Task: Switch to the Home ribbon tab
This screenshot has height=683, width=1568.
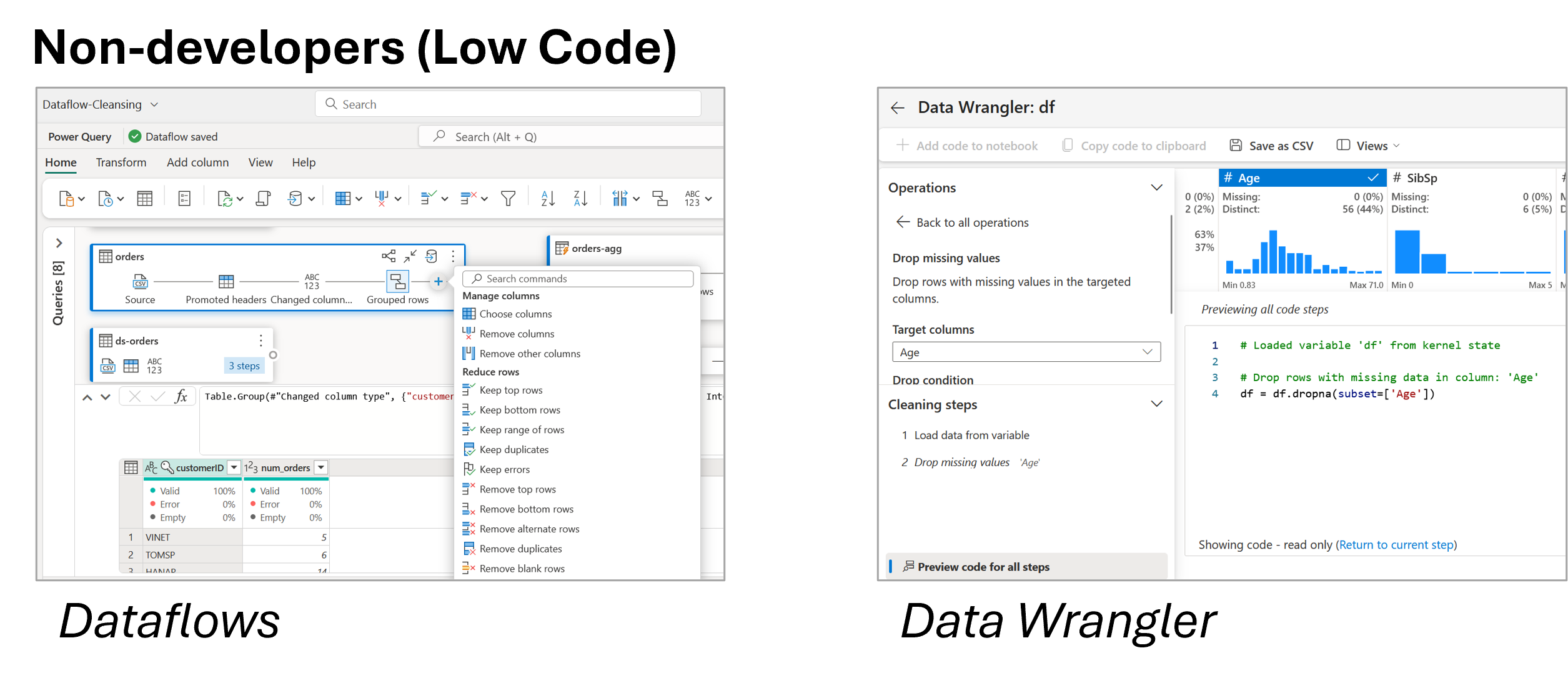Action: (61, 162)
